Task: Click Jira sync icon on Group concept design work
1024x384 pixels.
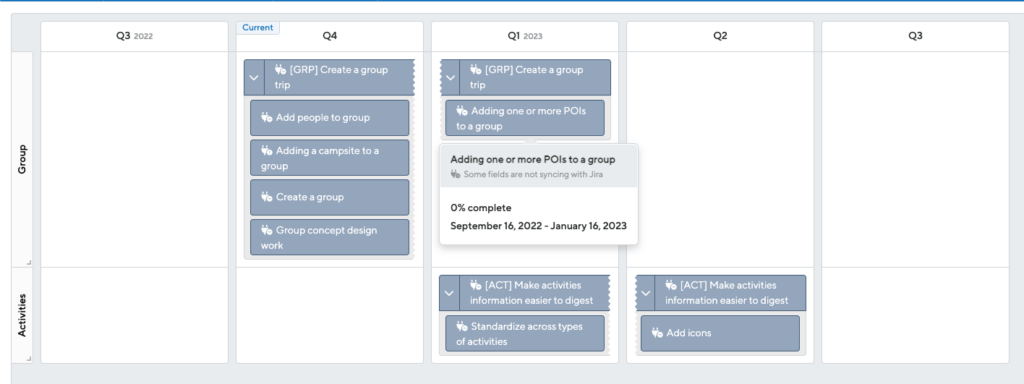Action: [x=266, y=230]
